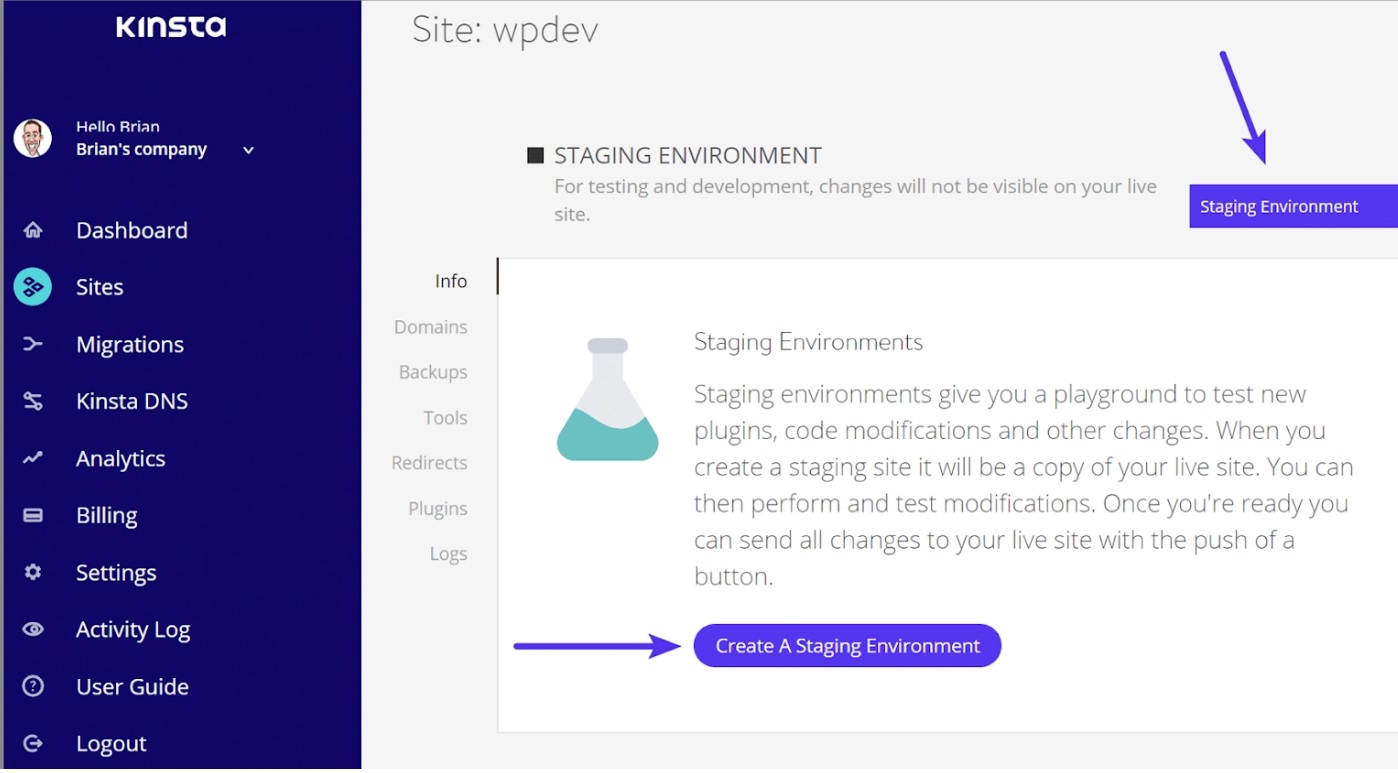Screen dimensions: 1398x773
Task: Select Logout in the sidebar
Action: [x=111, y=743]
